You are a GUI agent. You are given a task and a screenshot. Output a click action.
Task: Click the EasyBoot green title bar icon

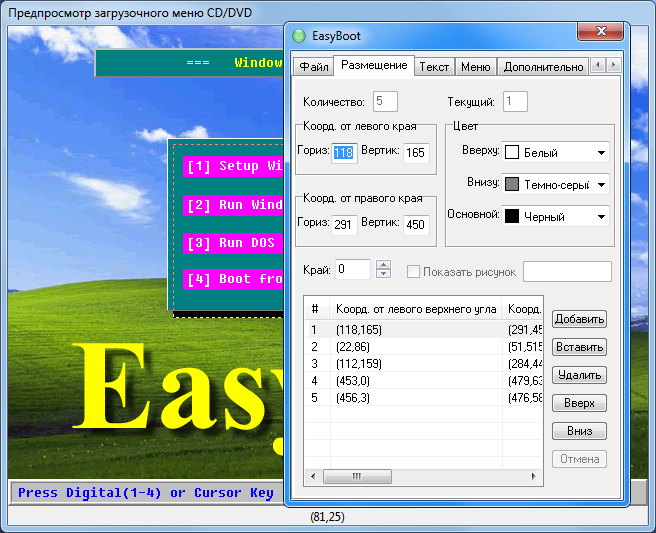pos(299,36)
